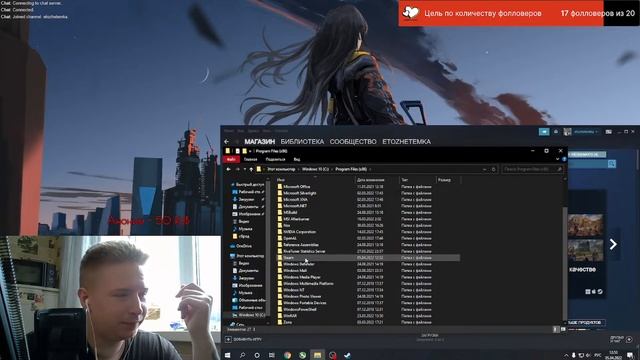
Task: Open Steam from taskbar
Action: [x=347, y=355]
